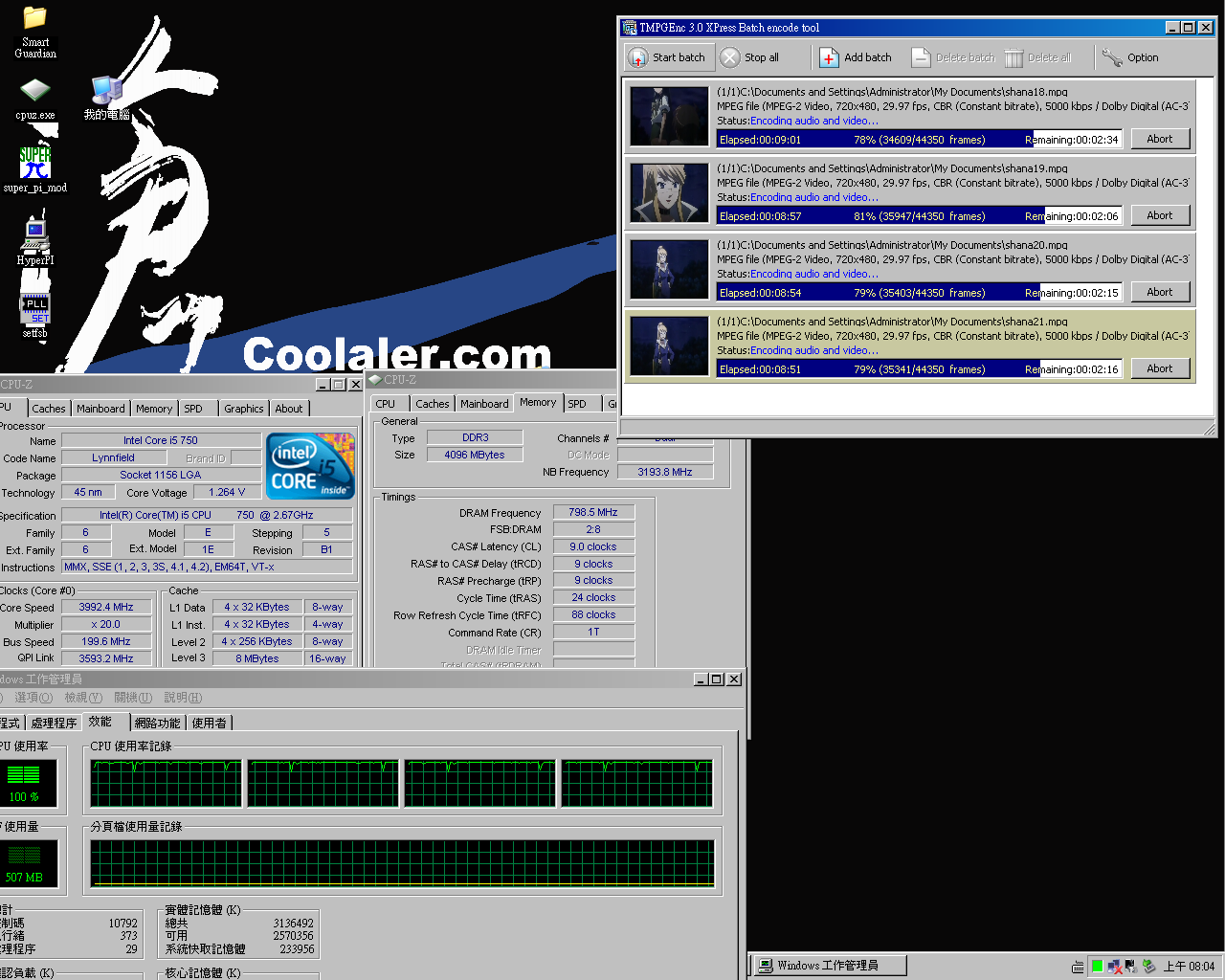Select the shana19.mpg job thumbnail

670,192
